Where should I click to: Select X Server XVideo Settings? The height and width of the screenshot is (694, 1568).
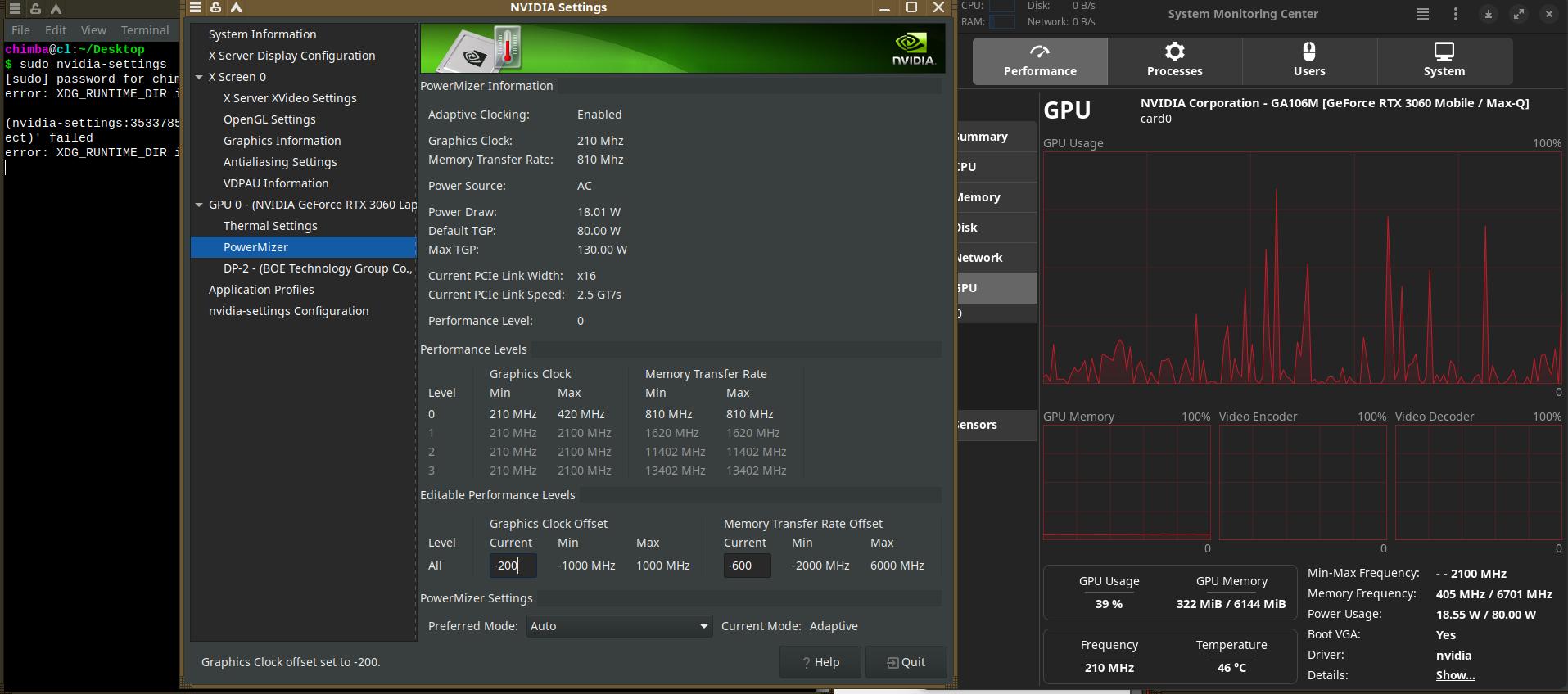click(290, 98)
